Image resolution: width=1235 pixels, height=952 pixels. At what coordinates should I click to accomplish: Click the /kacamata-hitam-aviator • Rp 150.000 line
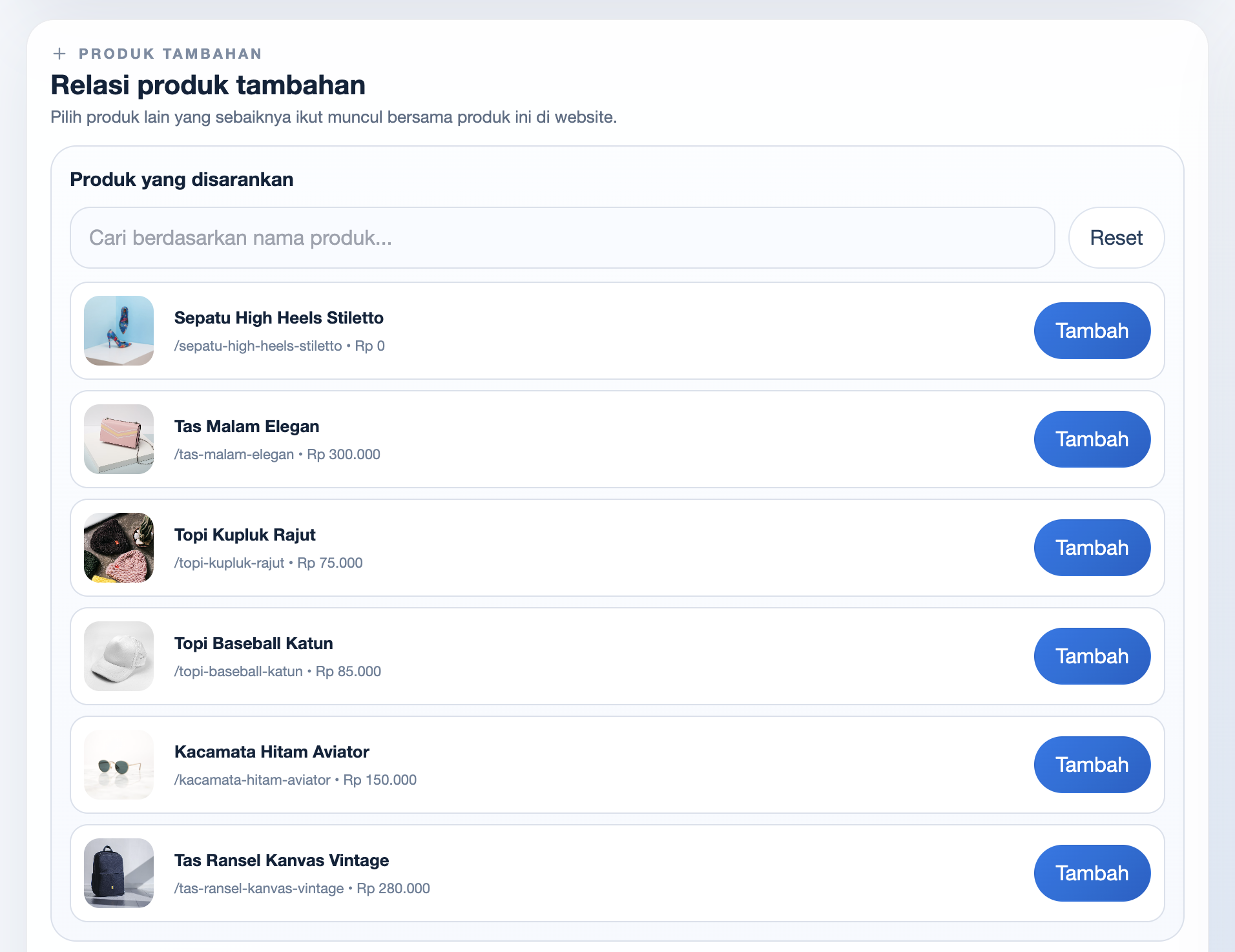point(295,780)
